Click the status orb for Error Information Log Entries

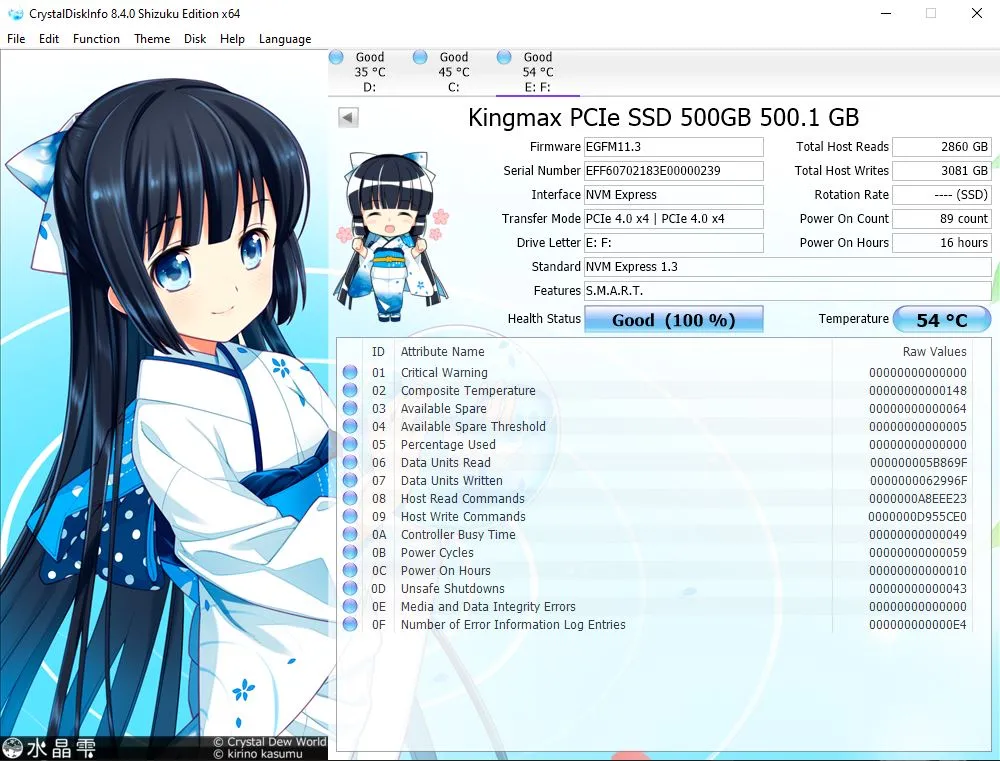[350, 624]
